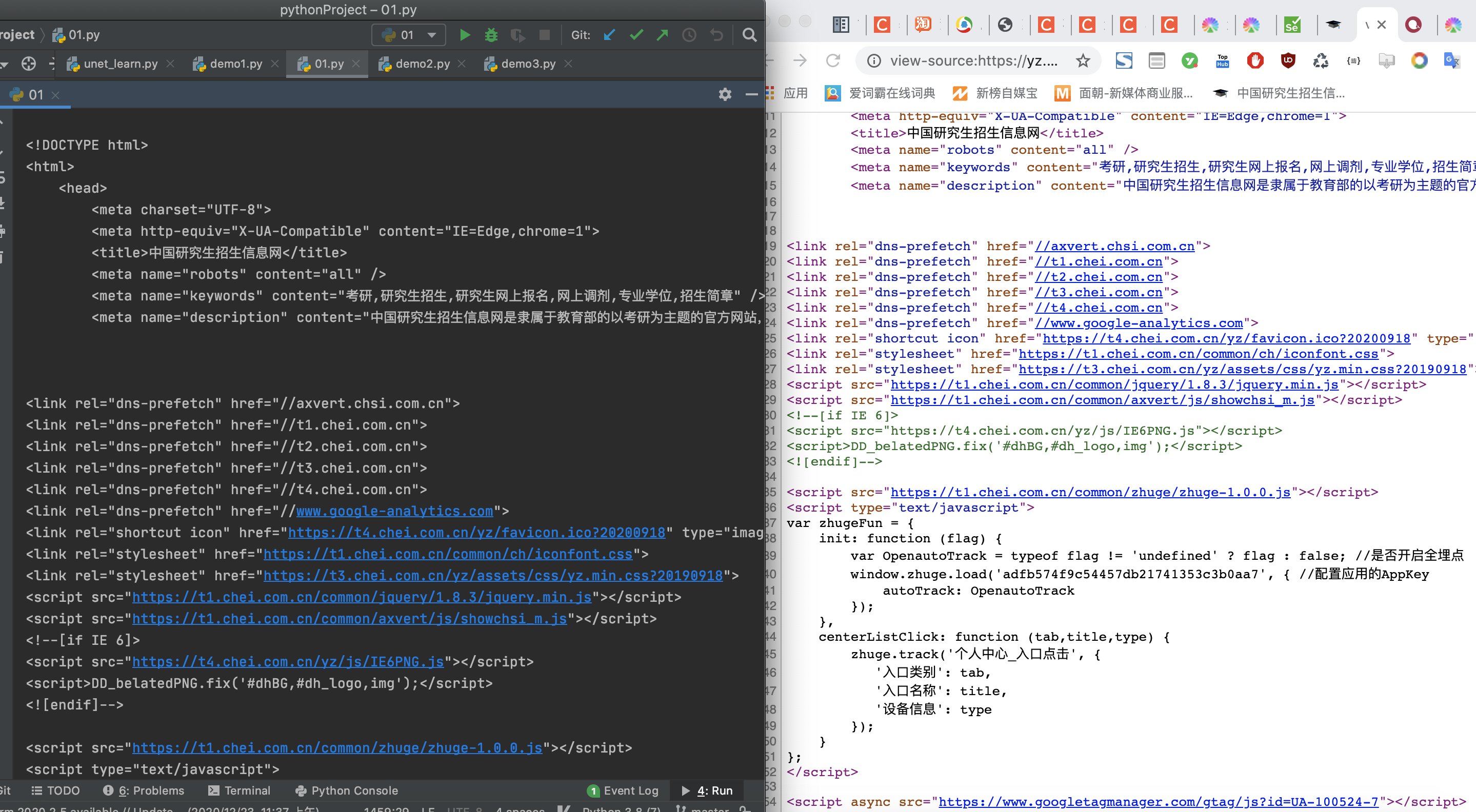Open the jquery.min.js link in Run output
Image resolution: width=1476 pixels, height=812 pixels.
pos(362,597)
